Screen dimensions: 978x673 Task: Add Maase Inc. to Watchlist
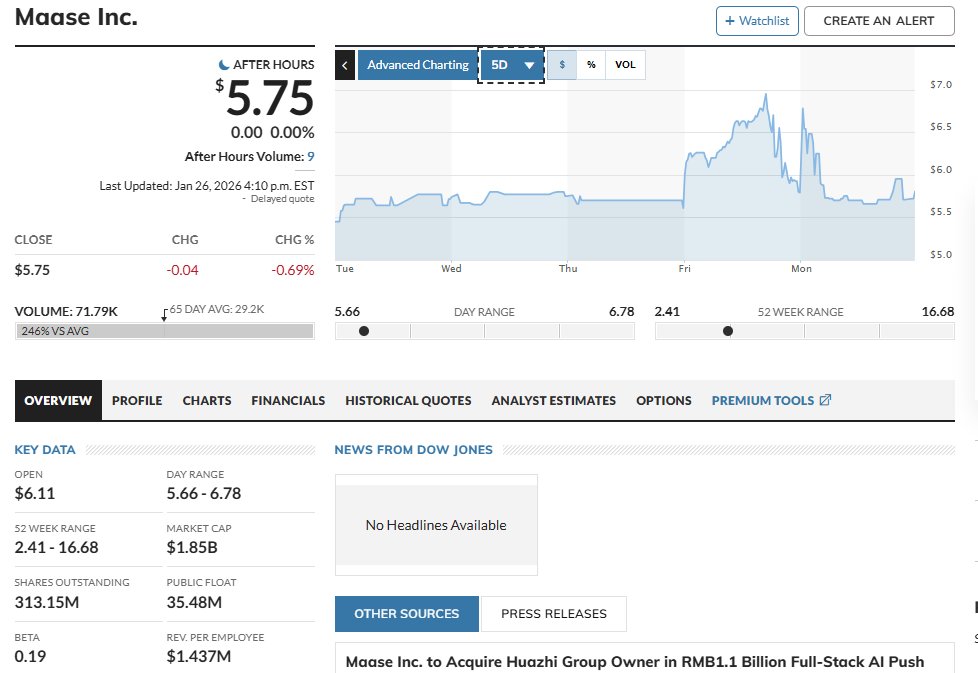(x=757, y=21)
